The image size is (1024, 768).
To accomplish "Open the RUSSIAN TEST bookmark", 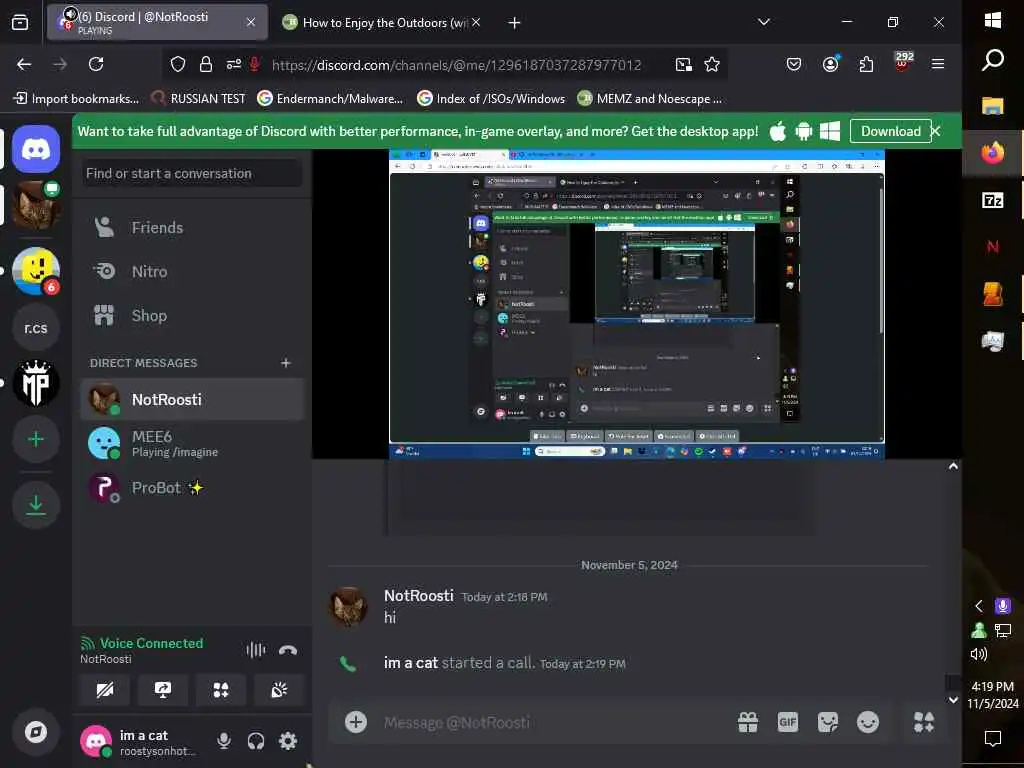I will 198,99.
